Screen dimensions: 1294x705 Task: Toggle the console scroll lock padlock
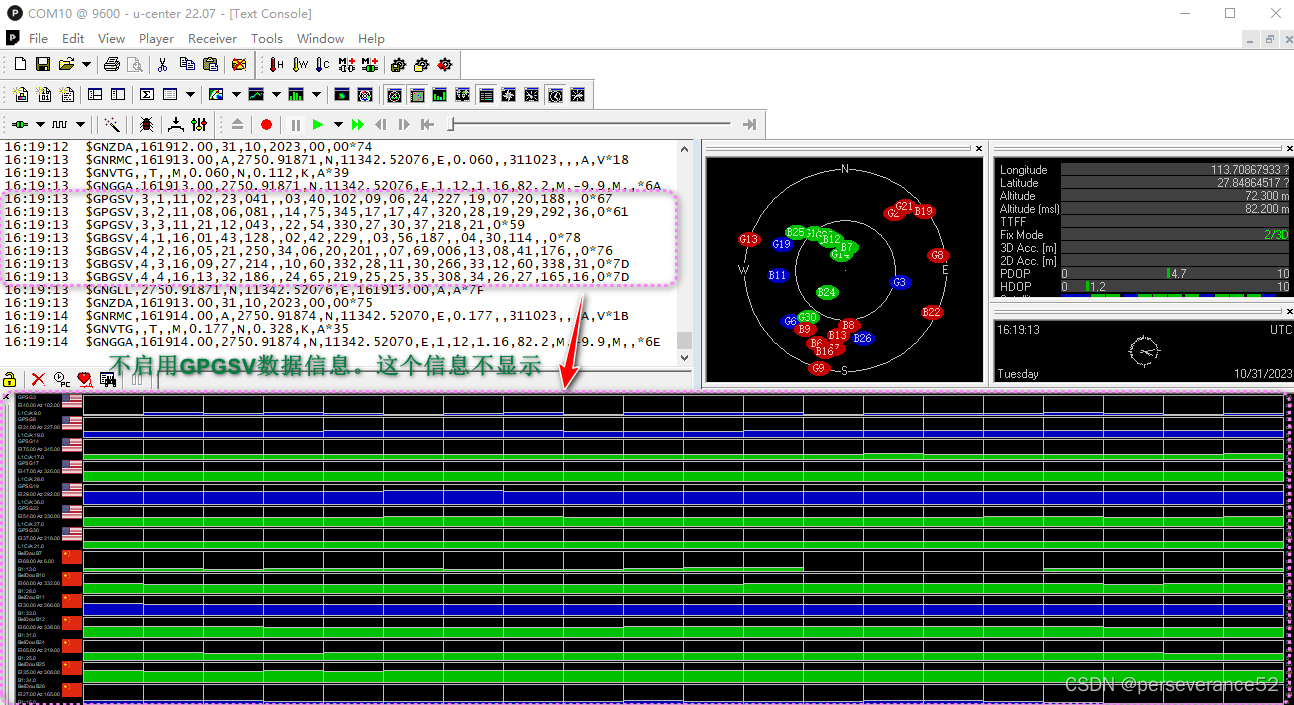point(10,379)
